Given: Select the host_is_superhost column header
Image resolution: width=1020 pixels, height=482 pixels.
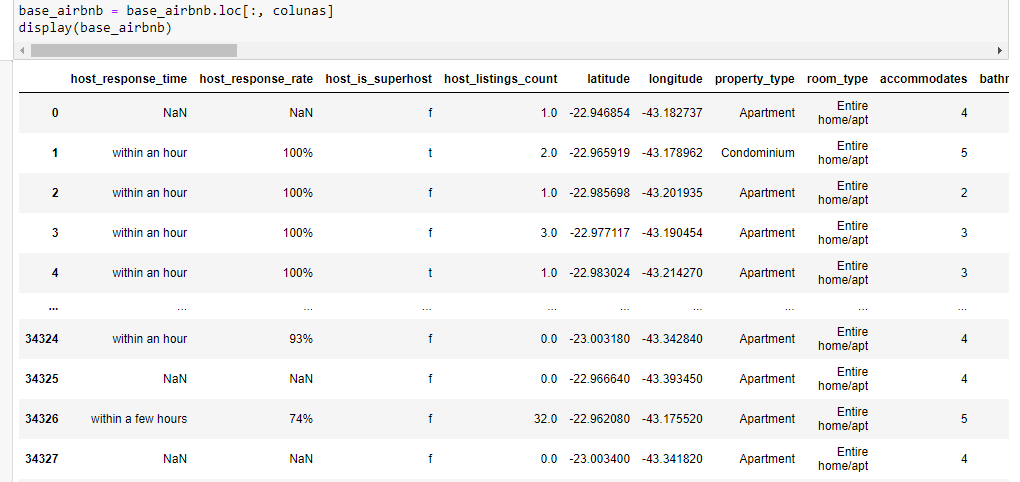Looking at the screenshot, I should pos(379,79).
